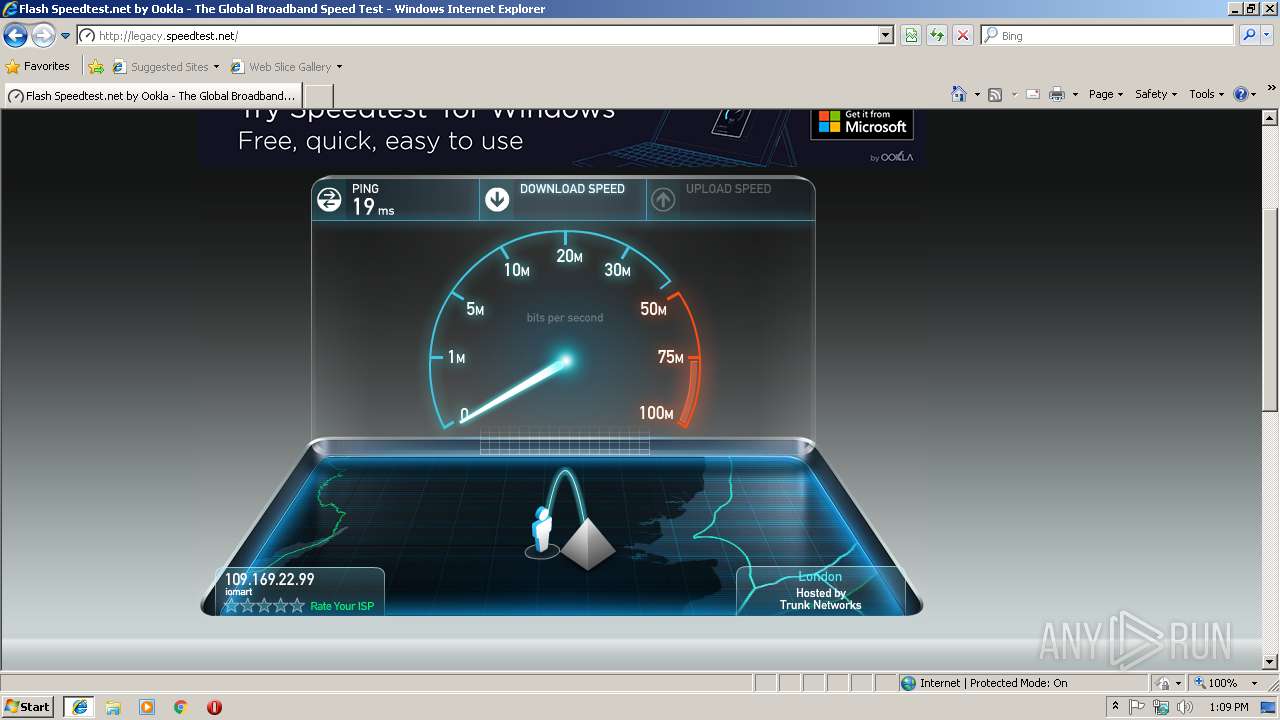Open a new blank tab

click(318, 96)
